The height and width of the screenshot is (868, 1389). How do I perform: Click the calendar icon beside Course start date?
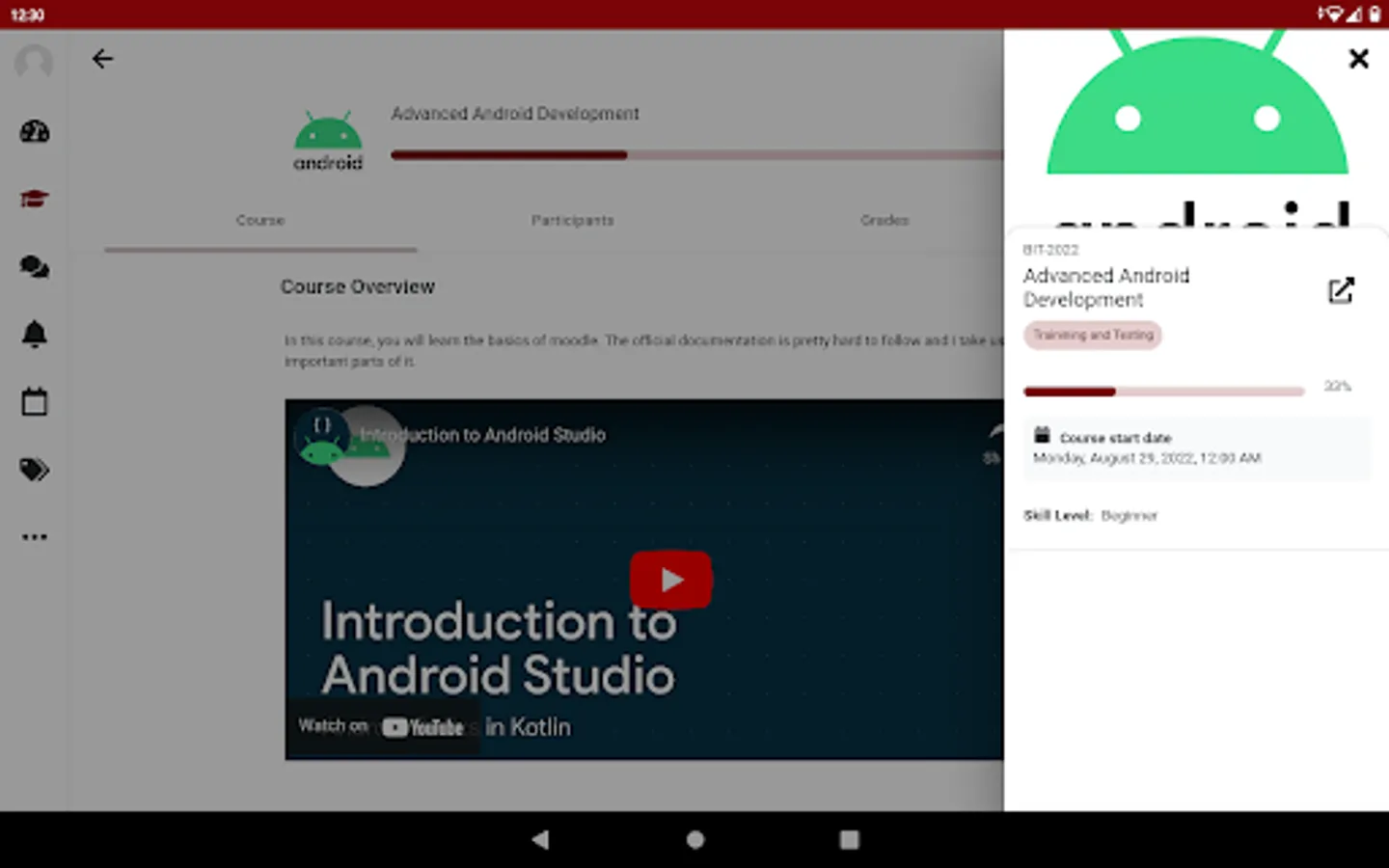(x=1042, y=435)
